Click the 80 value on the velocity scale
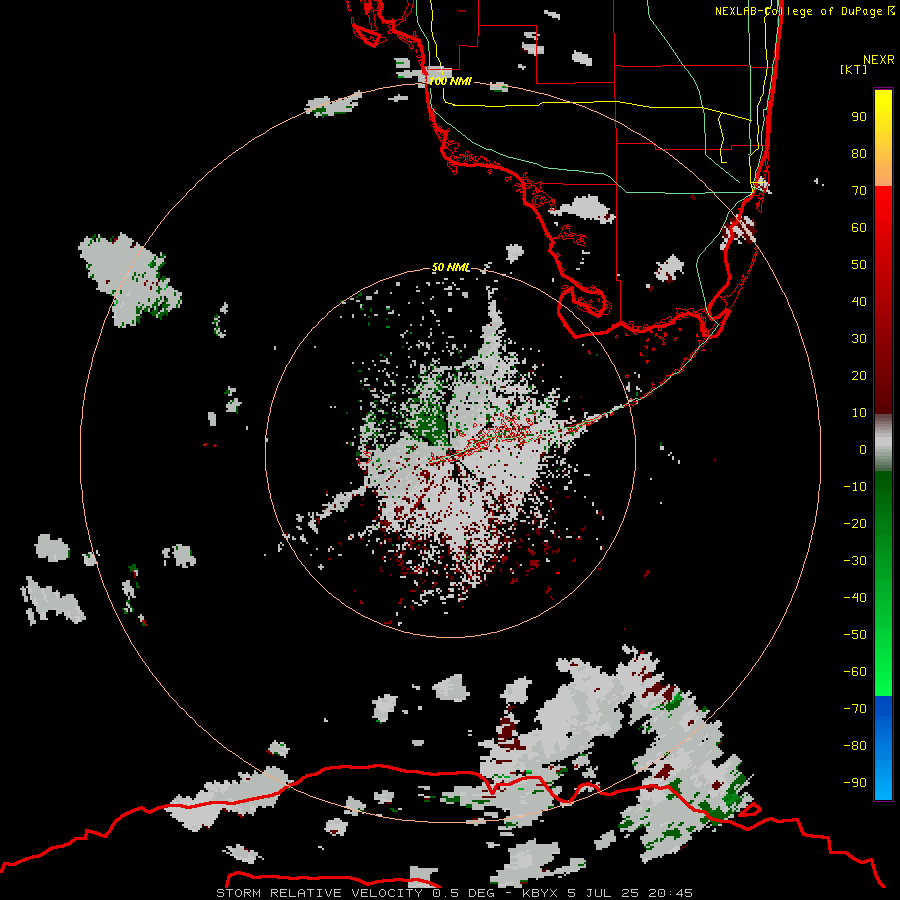 click(x=859, y=153)
